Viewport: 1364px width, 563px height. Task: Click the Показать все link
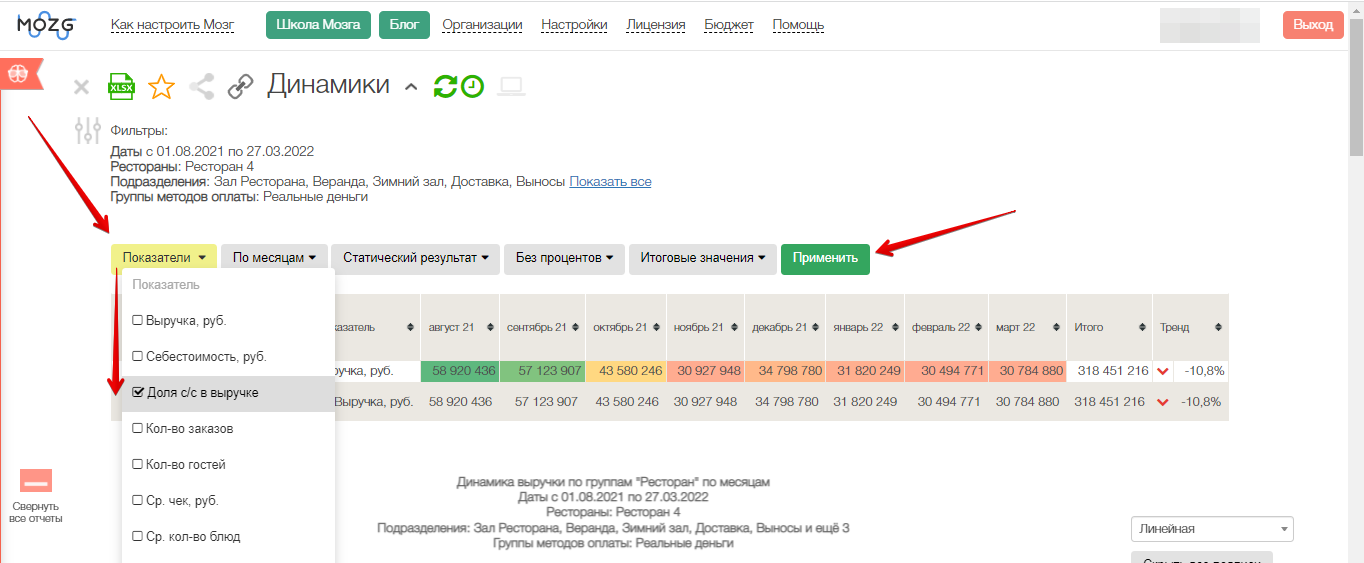pos(610,182)
